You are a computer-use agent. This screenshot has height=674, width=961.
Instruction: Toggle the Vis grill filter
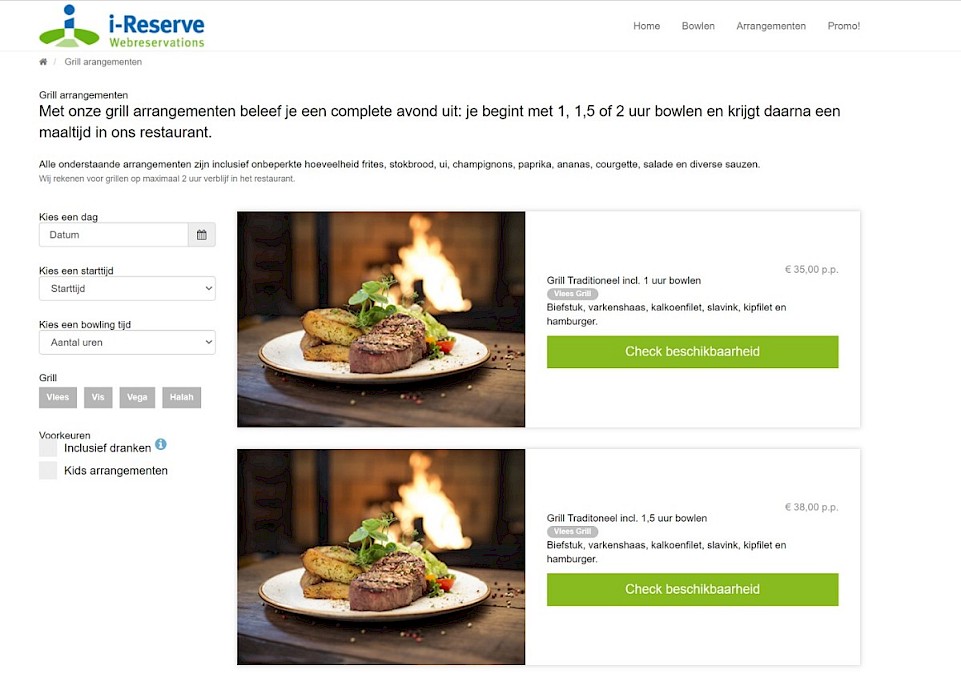[98, 397]
